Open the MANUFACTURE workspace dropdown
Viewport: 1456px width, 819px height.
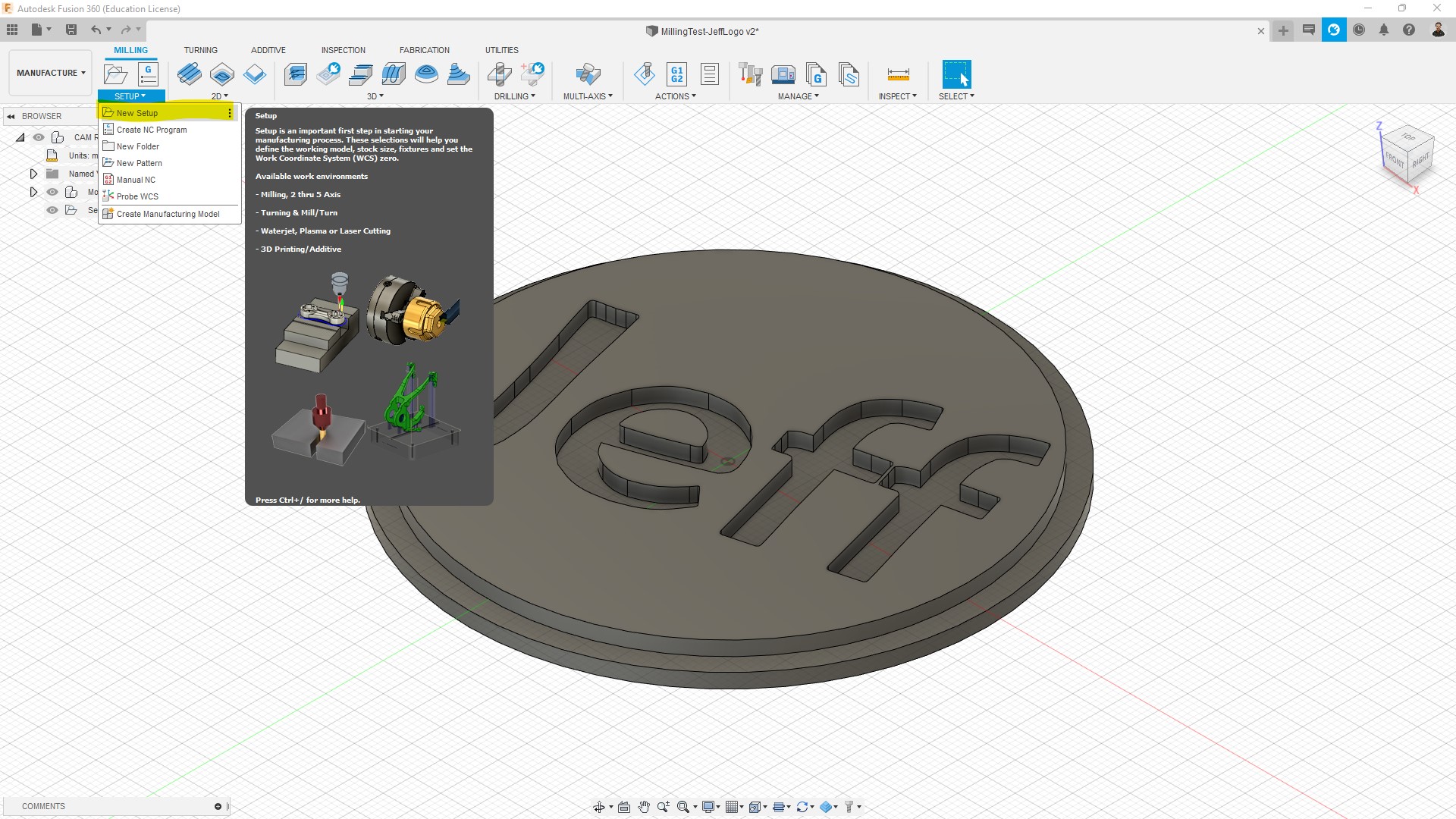51,73
